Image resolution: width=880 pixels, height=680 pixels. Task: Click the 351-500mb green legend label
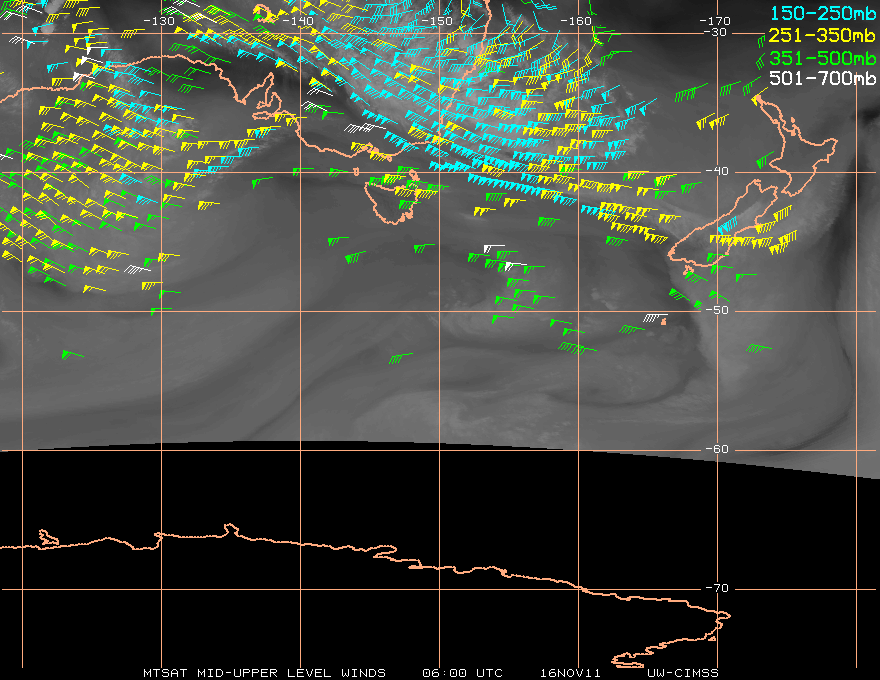(x=822, y=58)
